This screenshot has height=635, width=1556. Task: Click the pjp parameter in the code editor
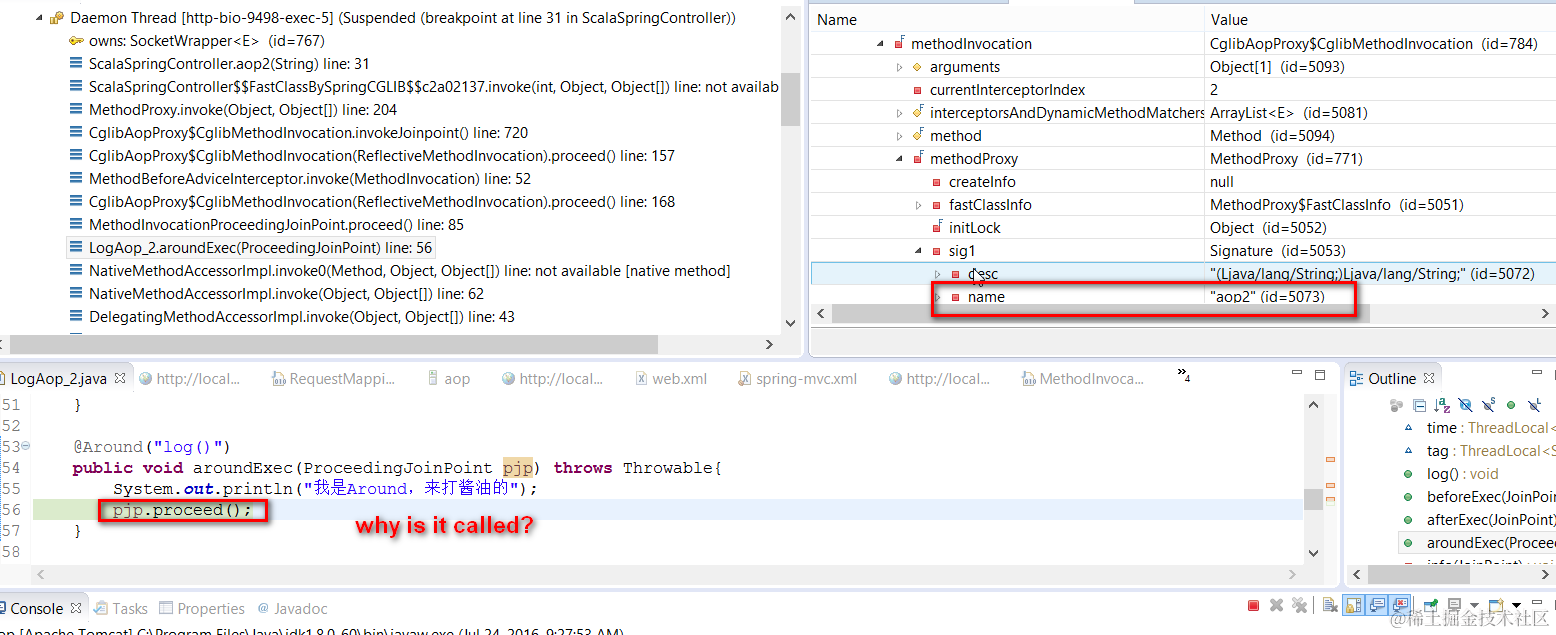(x=517, y=468)
